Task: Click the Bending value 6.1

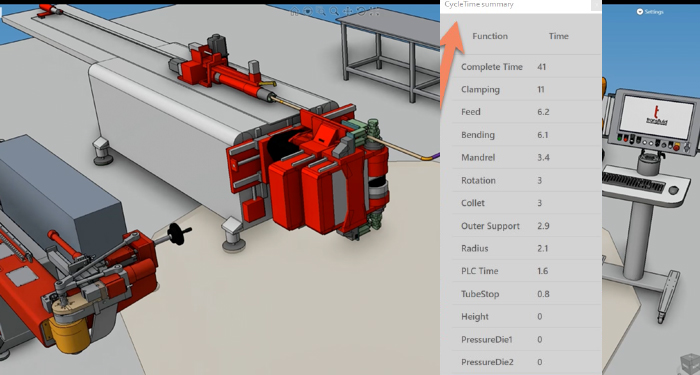Action: [543, 135]
